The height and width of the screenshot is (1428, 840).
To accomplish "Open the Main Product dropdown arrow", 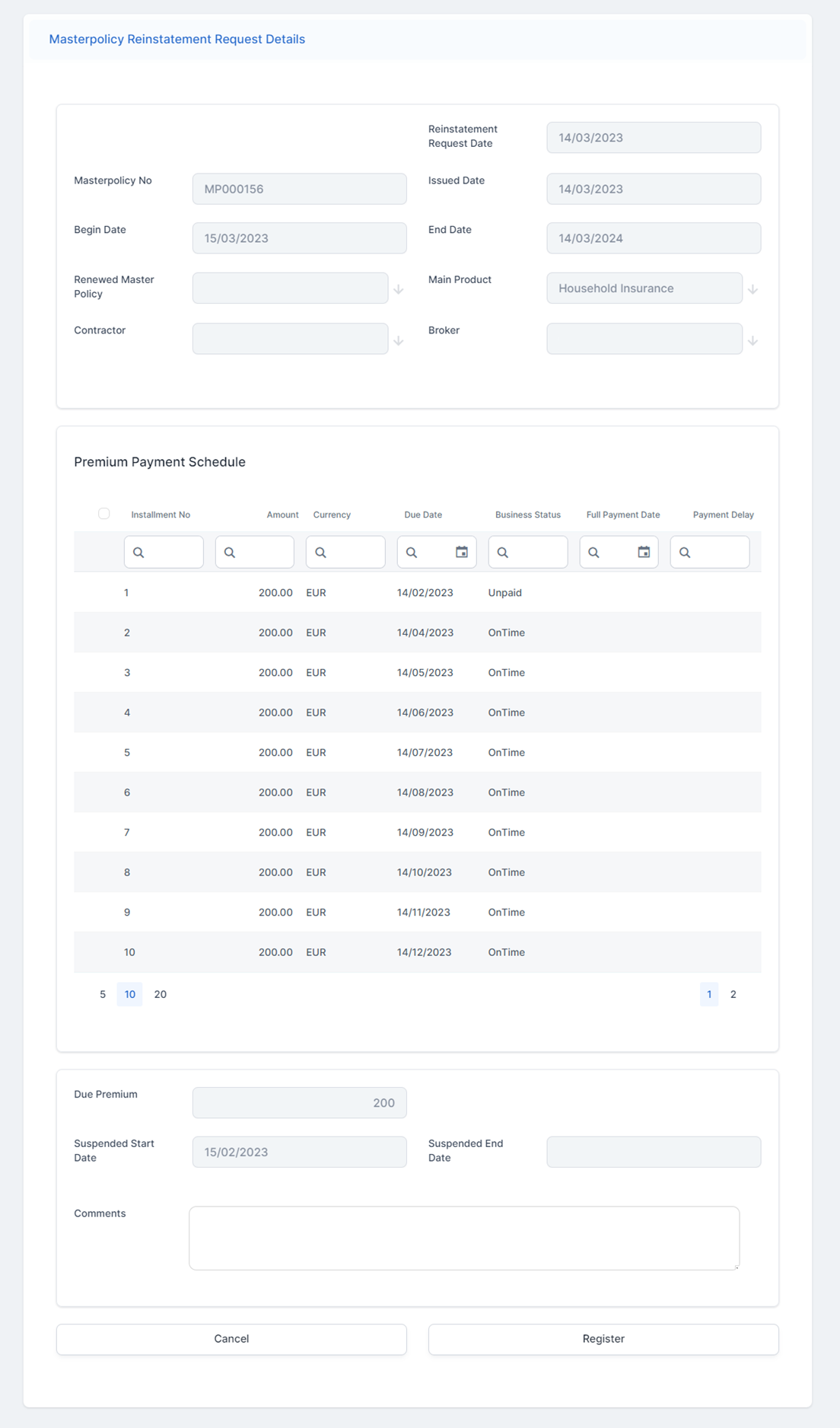I will pos(752,289).
